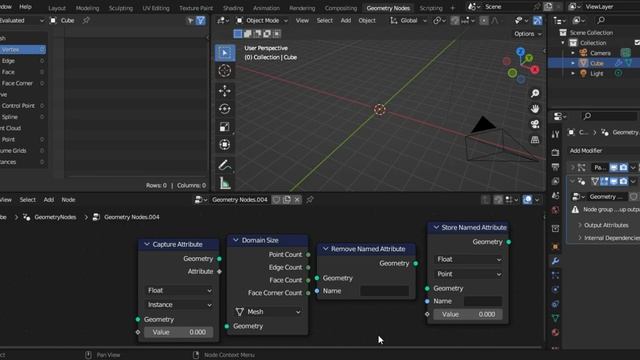
Task: Open the Modifiers wrench tab in properties
Action: click(x=555, y=261)
